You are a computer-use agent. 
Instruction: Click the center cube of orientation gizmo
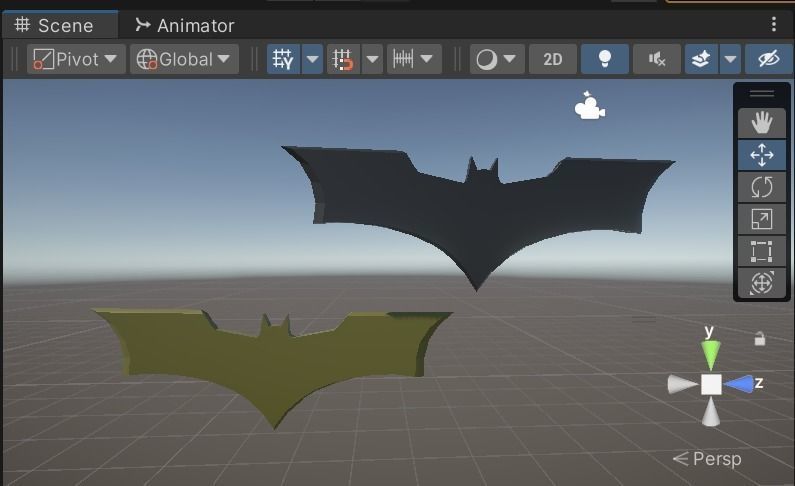(x=711, y=384)
